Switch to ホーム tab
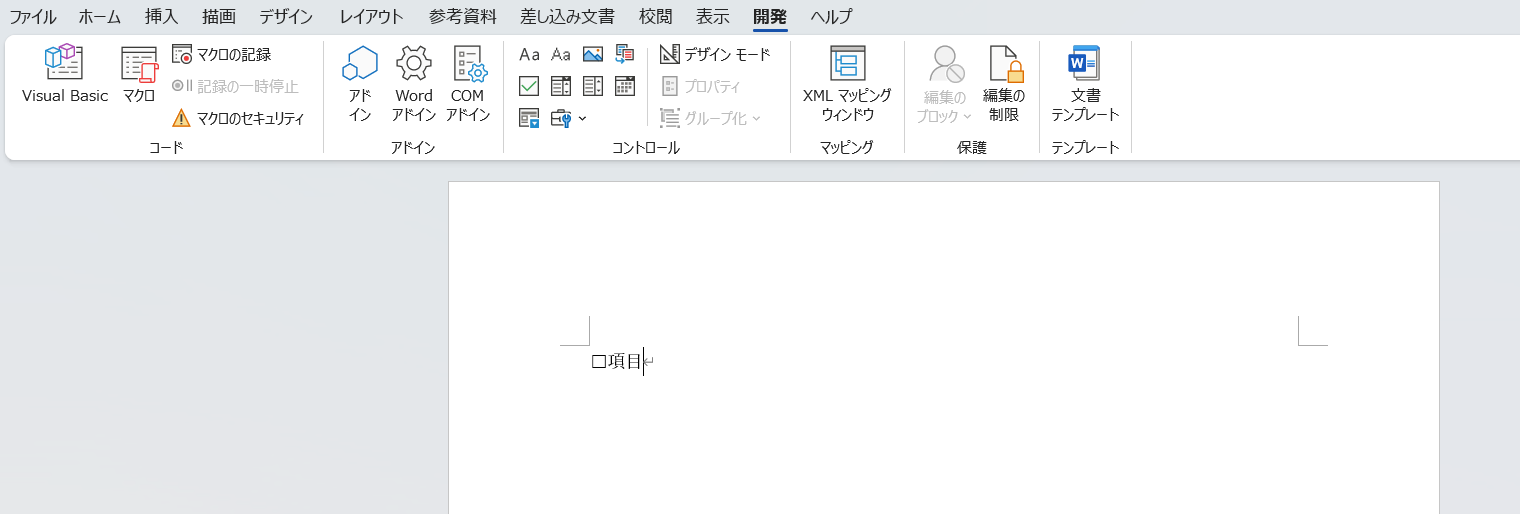 (x=100, y=17)
